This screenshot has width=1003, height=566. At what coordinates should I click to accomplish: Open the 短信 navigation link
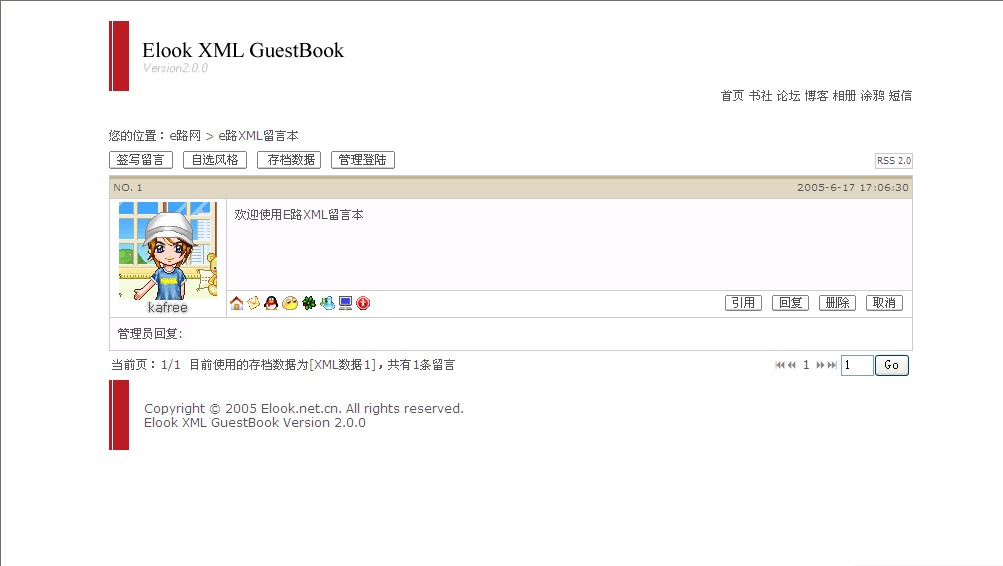(x=900, y=96)
